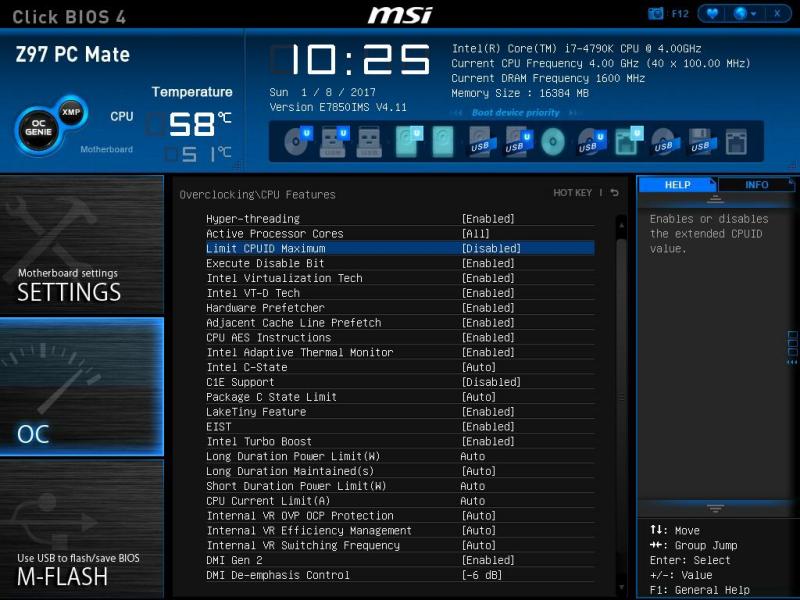Select the UEFI USB key boot device

coord(334,141)
